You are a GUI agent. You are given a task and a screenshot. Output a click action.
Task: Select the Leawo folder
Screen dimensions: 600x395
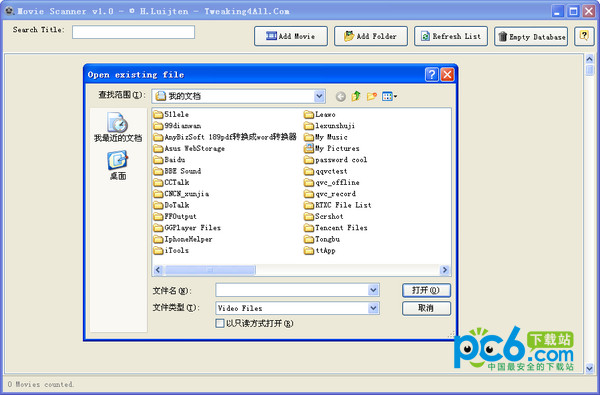[320, 114]
